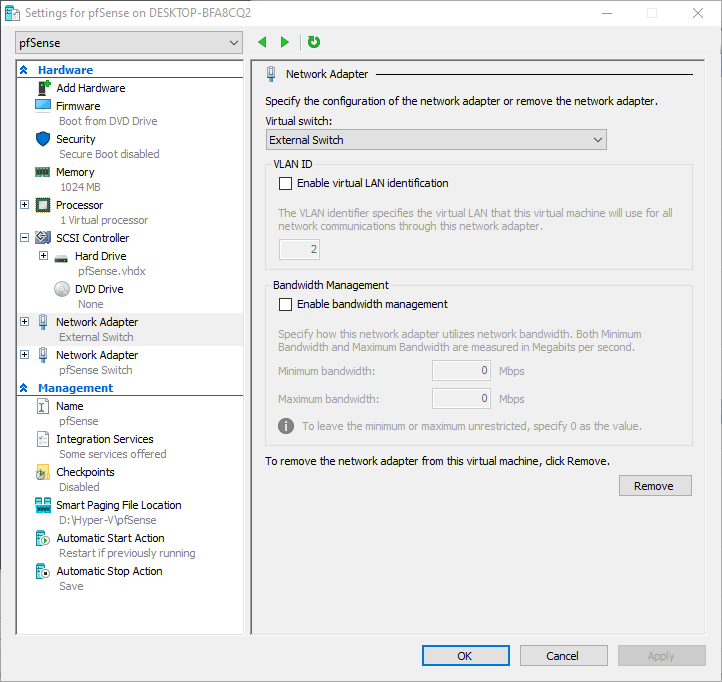Click the green refresh icon

click(314, 42)
